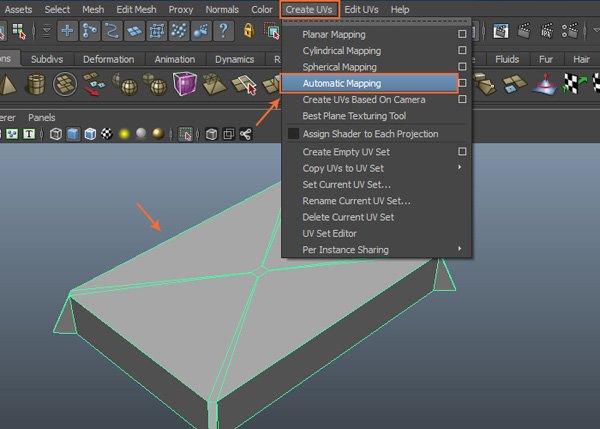Open Automatic Mapping options box
Image resolution: width=600 pixels, height=429 pixels.
(x=463, y=83)
